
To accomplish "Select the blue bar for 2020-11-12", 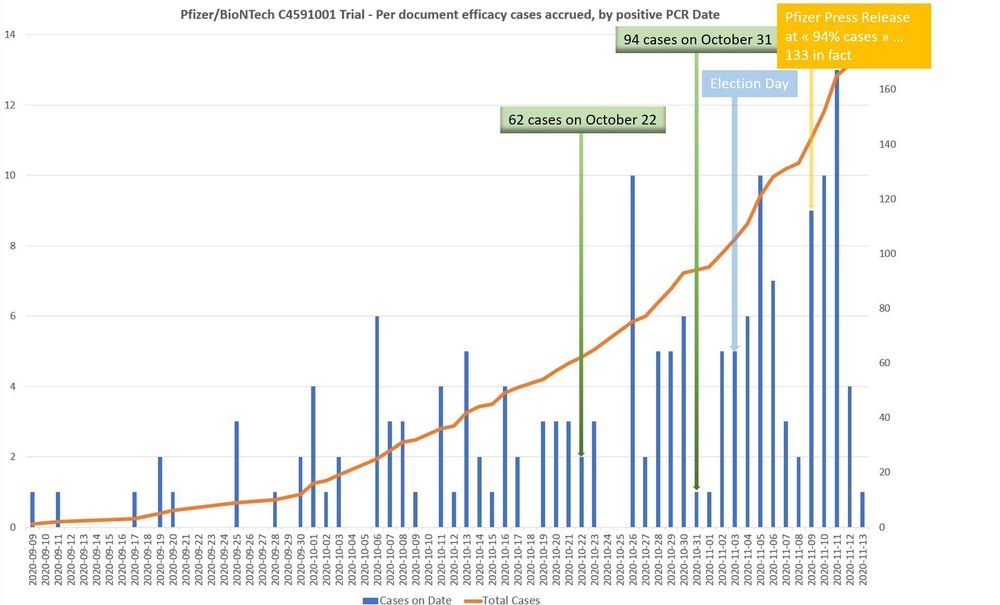I will (849, 457).
